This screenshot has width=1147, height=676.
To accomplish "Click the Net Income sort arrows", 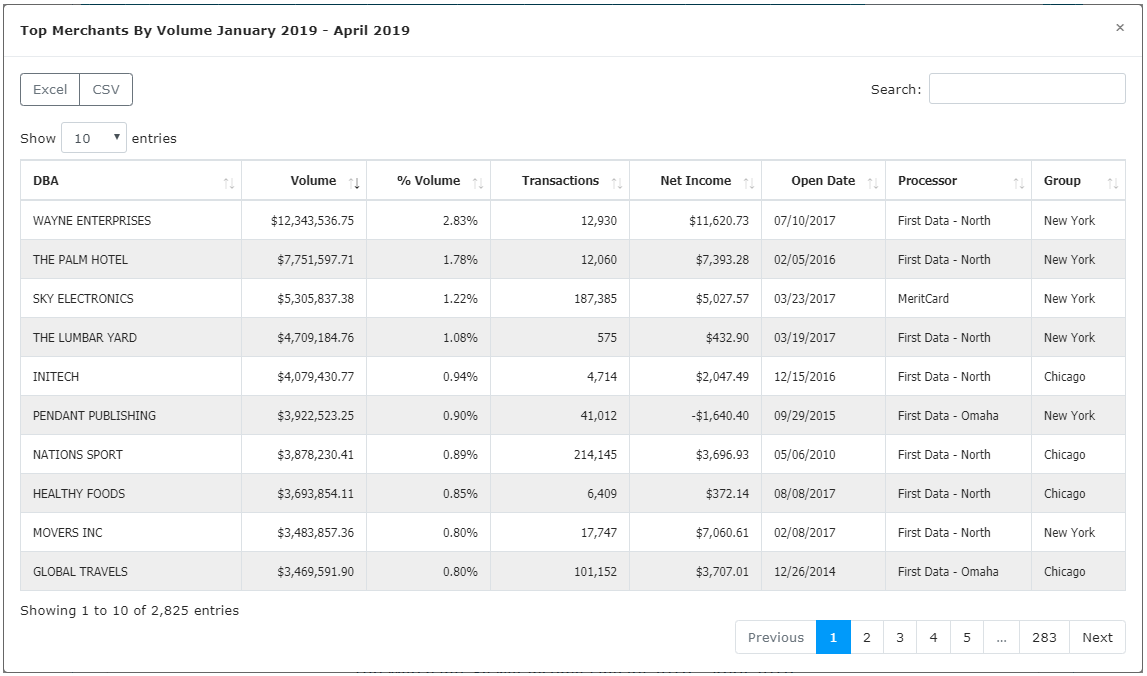I will tap(748, 183).
